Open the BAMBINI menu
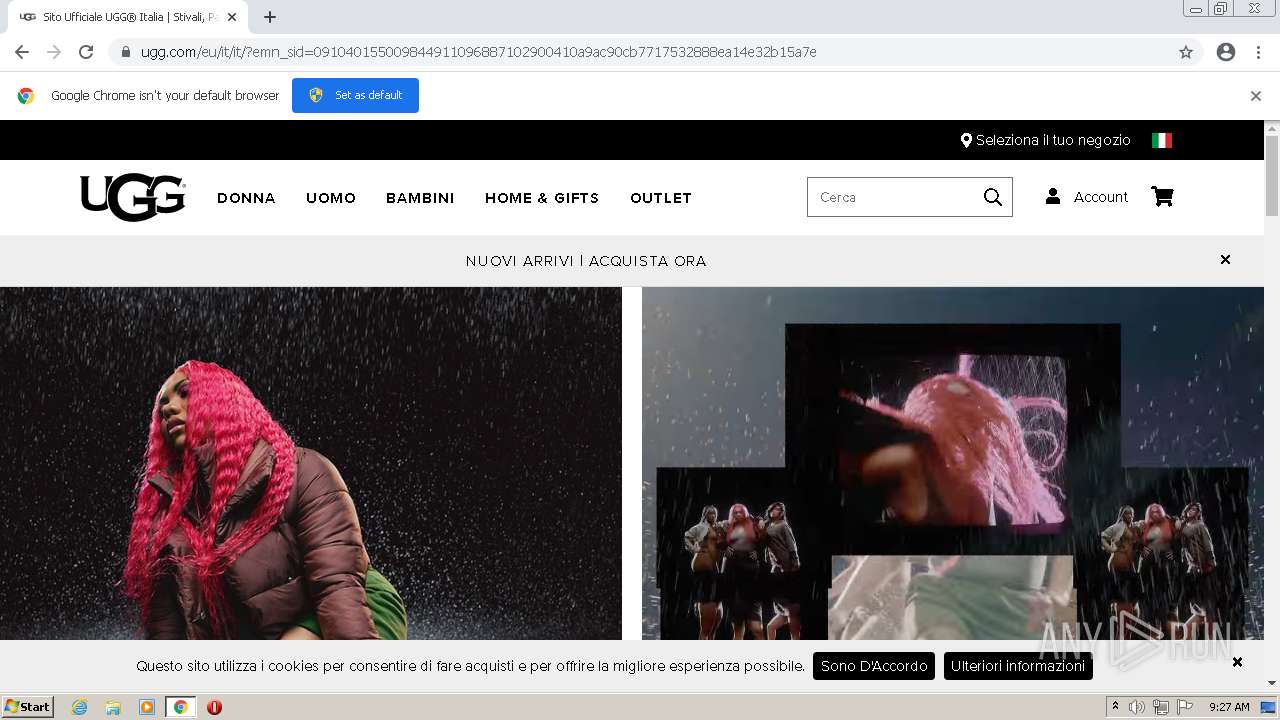Image resolution: width=1280 pixels, height=720 pixels. [420, 198]
